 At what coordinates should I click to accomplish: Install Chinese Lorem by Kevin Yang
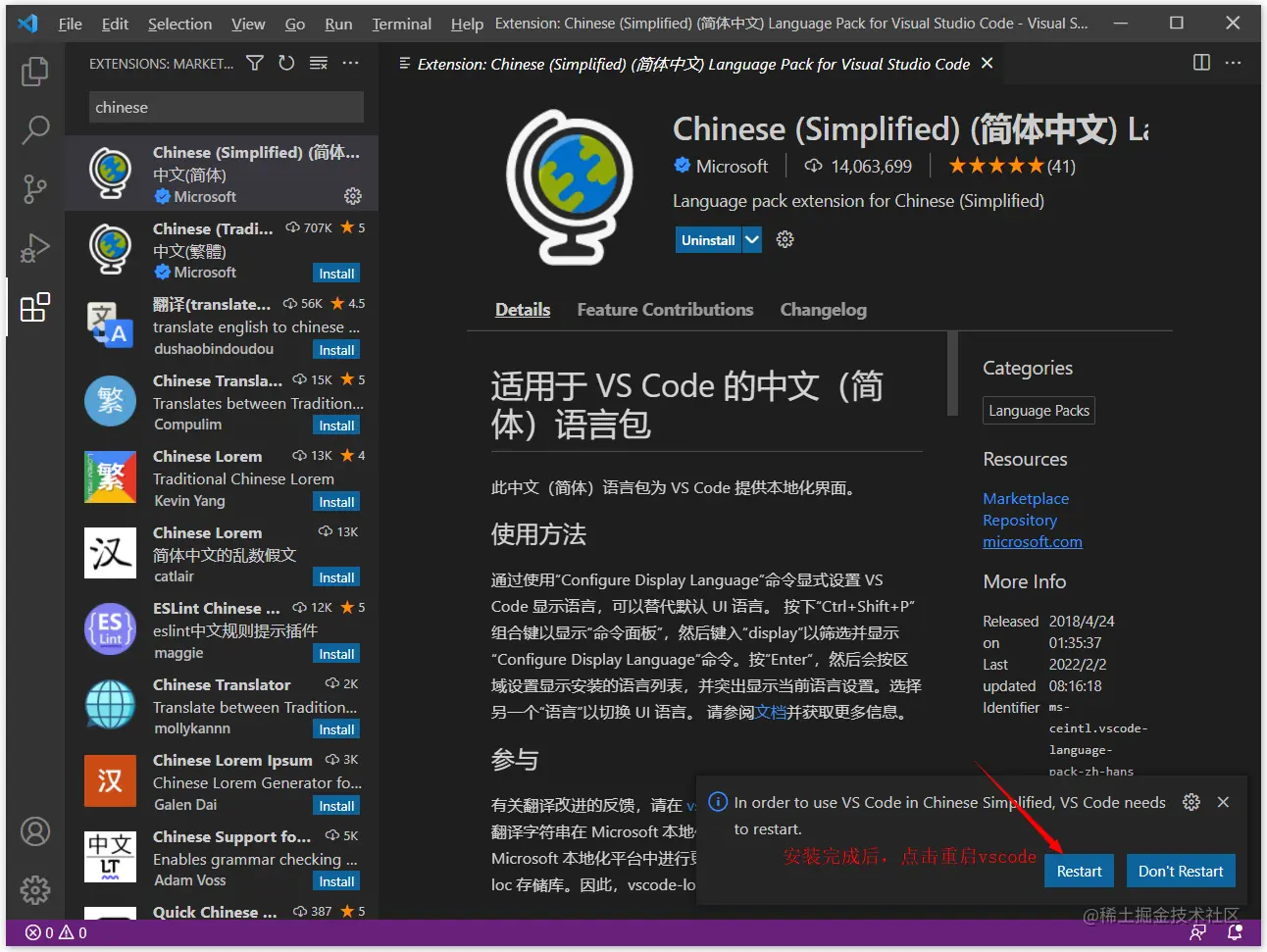(x=336, y=502)
